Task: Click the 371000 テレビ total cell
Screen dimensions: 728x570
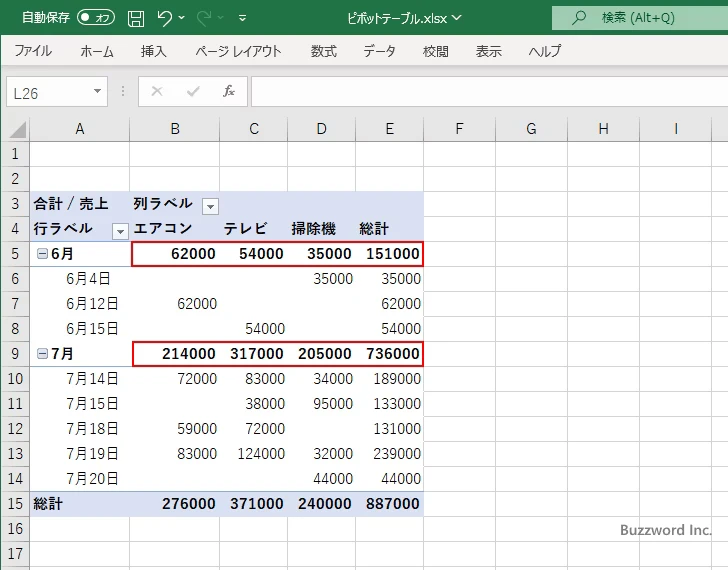Action: pos(254,504)
